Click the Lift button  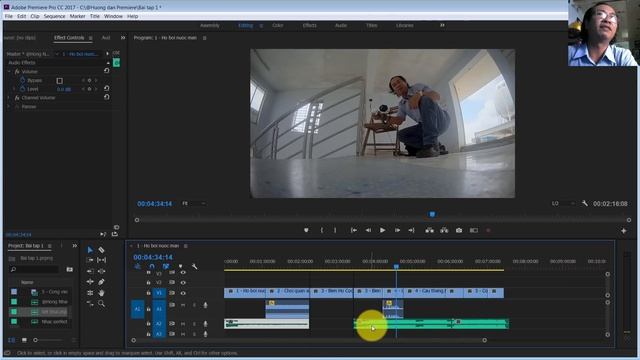coord(429,230)
